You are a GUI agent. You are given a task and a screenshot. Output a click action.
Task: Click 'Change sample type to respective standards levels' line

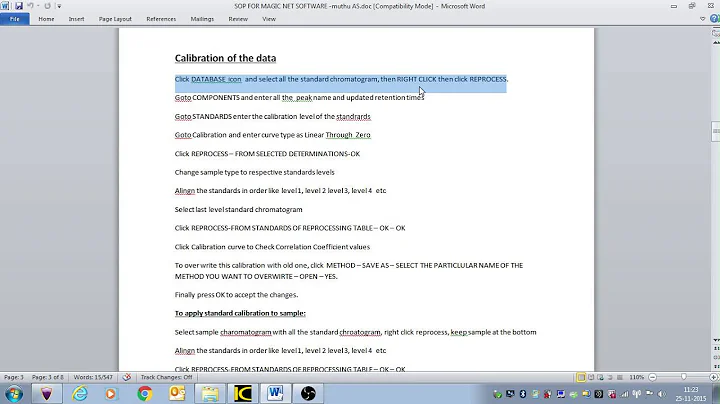click(254, 172)
